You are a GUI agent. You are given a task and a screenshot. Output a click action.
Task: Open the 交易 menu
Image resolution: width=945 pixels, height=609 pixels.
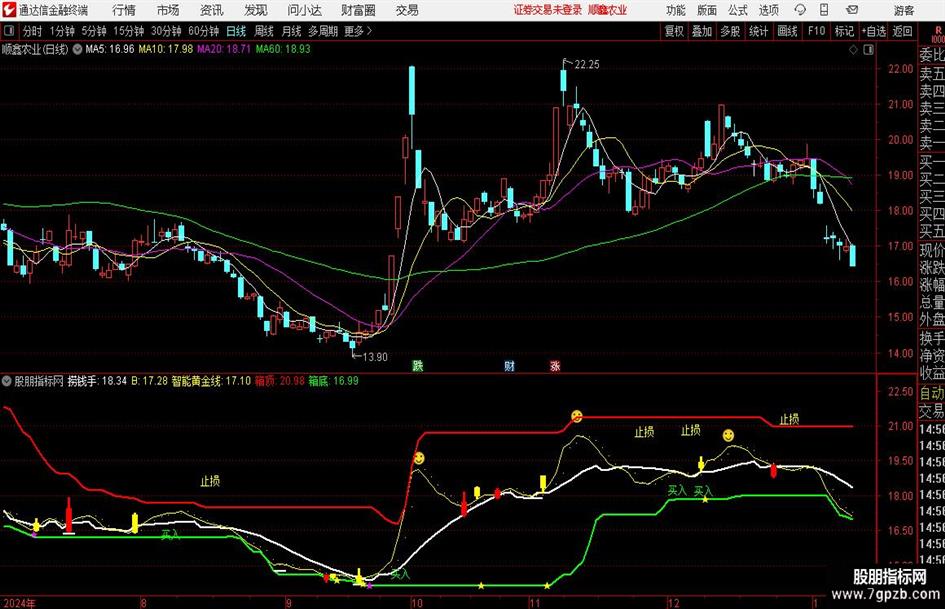point(407,10)
